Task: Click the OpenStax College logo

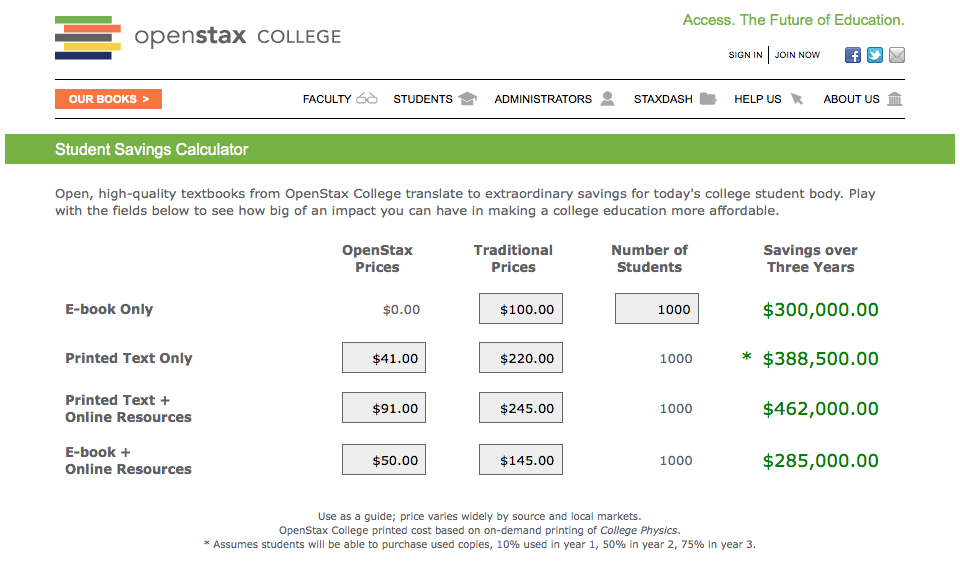Action: (x=198, y=38)
